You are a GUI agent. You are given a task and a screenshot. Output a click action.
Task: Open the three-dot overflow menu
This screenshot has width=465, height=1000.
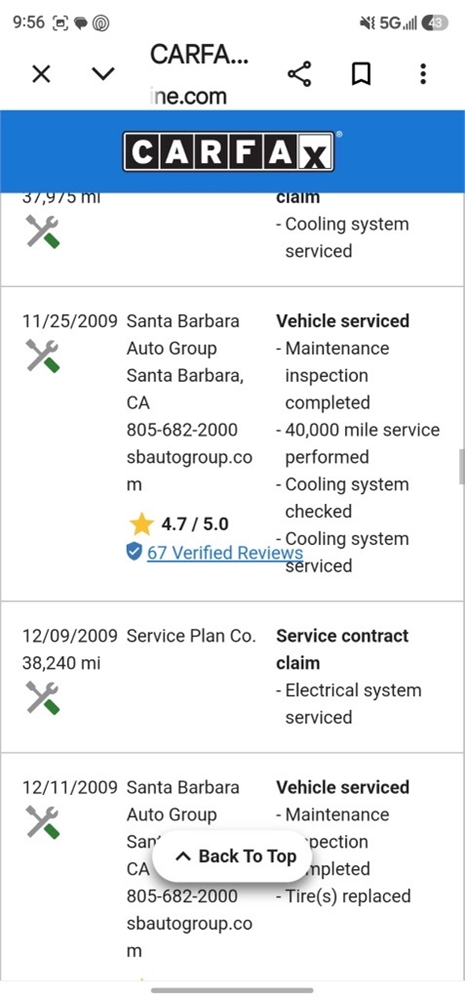pos(423,75)
